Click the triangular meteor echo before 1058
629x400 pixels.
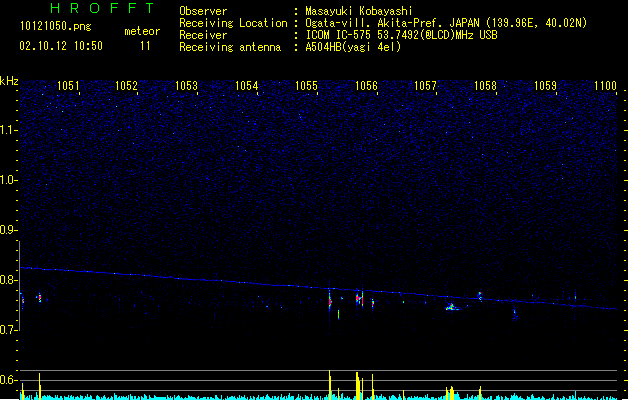tap(452, 307)
